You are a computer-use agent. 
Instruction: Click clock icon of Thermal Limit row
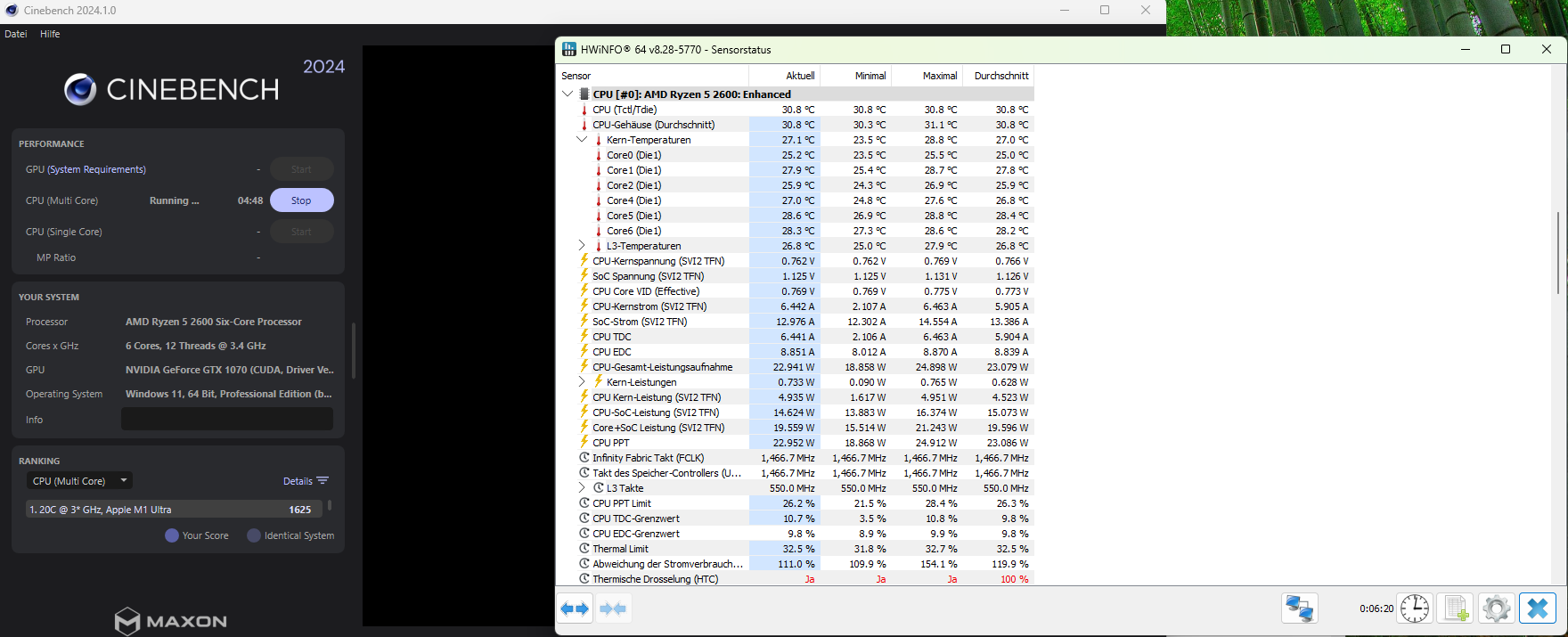click(x=584, y=549)
